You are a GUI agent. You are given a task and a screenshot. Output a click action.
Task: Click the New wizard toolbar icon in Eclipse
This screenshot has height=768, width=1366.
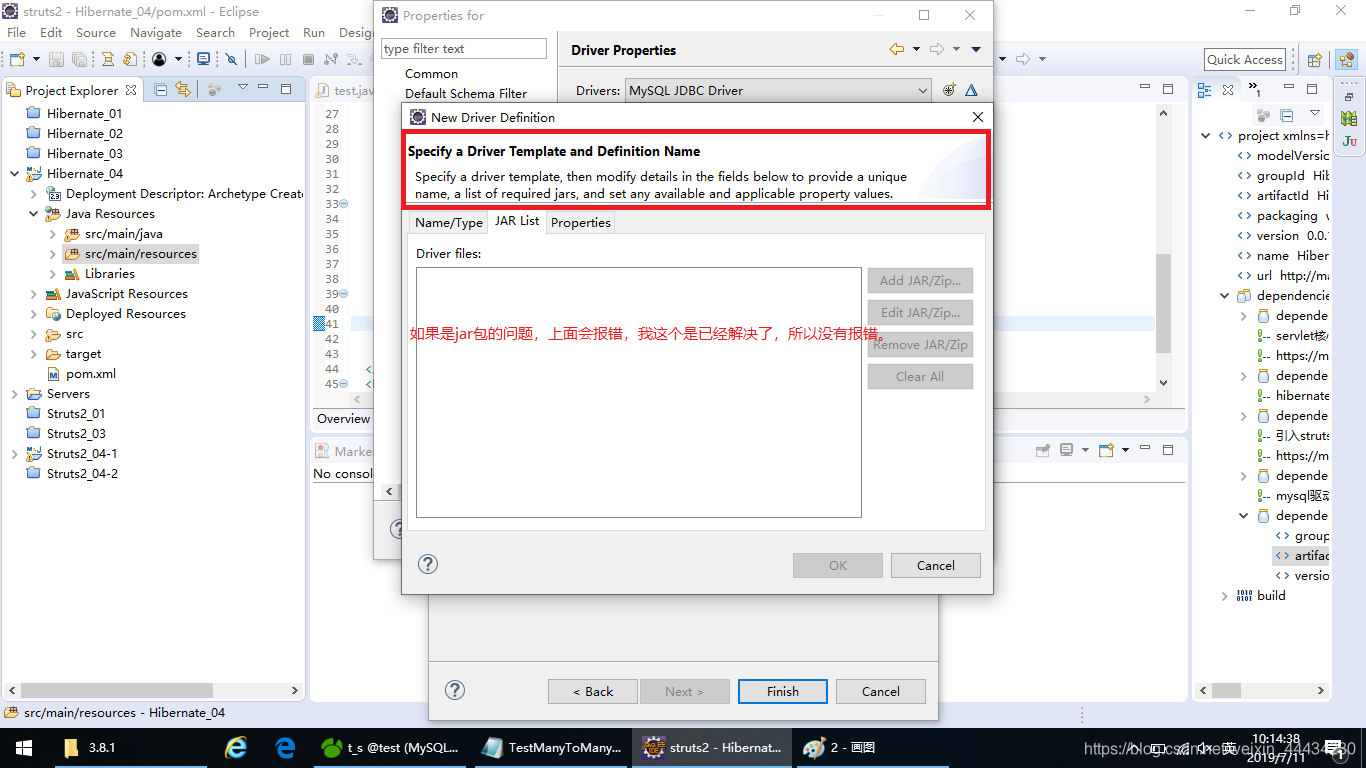point(17,60)
